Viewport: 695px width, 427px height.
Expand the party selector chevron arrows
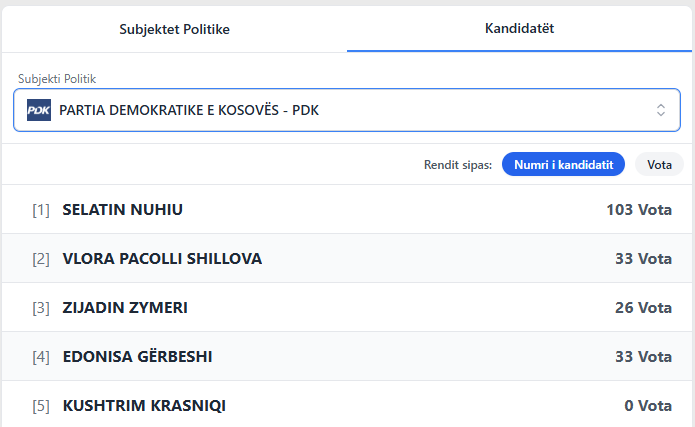click(661, 110)
